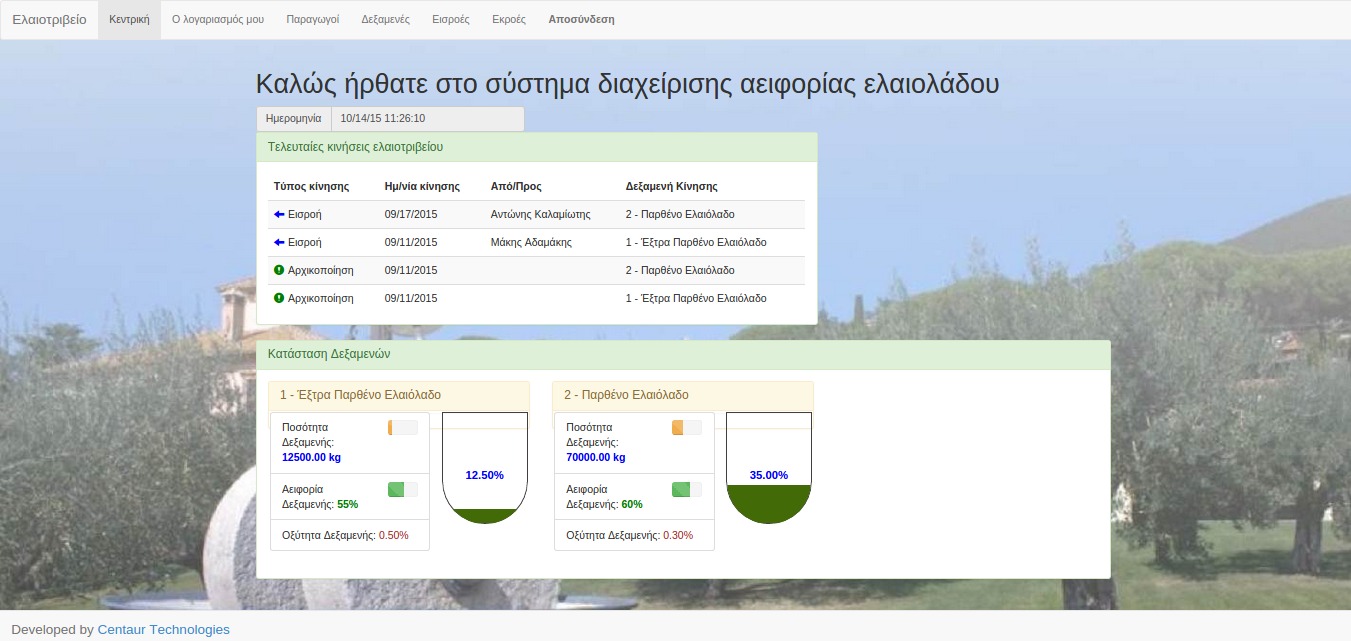The image size is (1351, 641).
Task: Click the blue arrow icon in Μάκης Αδαμάκης row
Action: (279, 242)
